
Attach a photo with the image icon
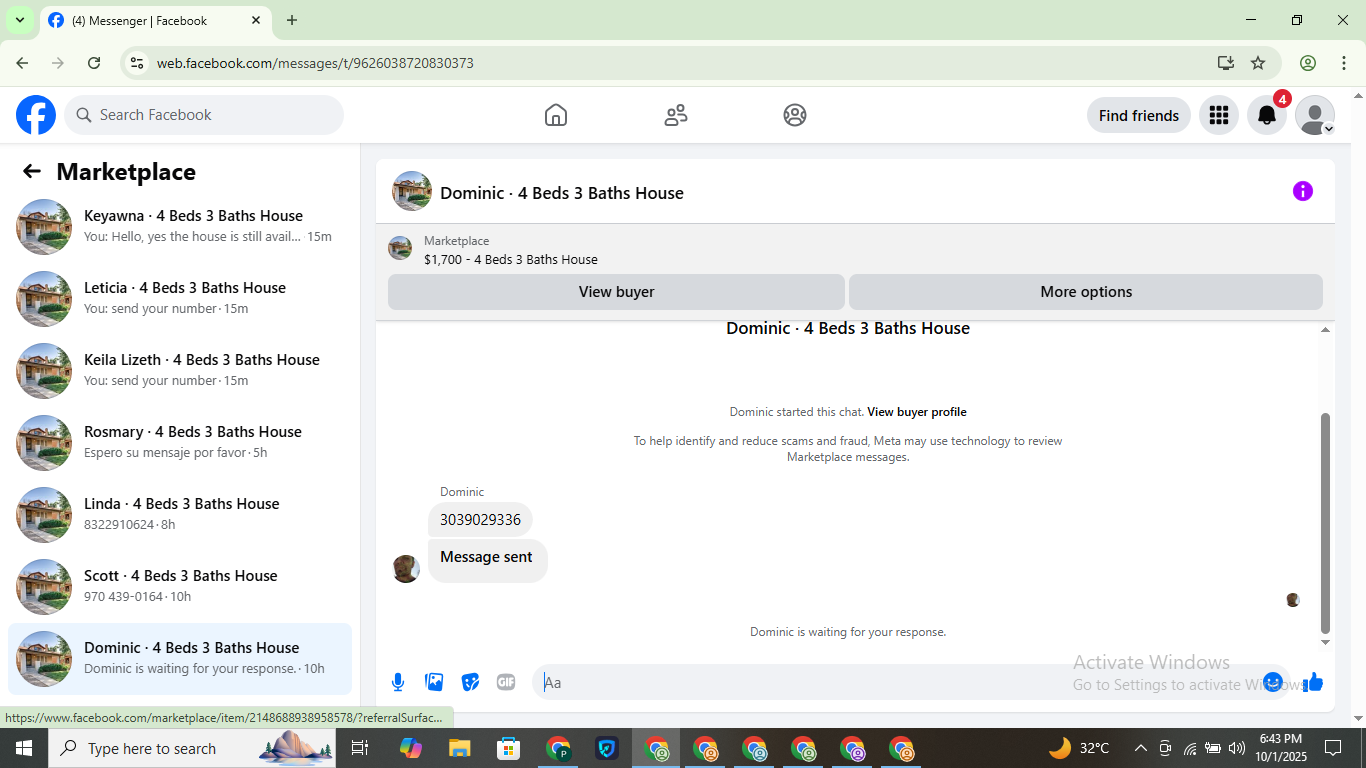point(434,682)
